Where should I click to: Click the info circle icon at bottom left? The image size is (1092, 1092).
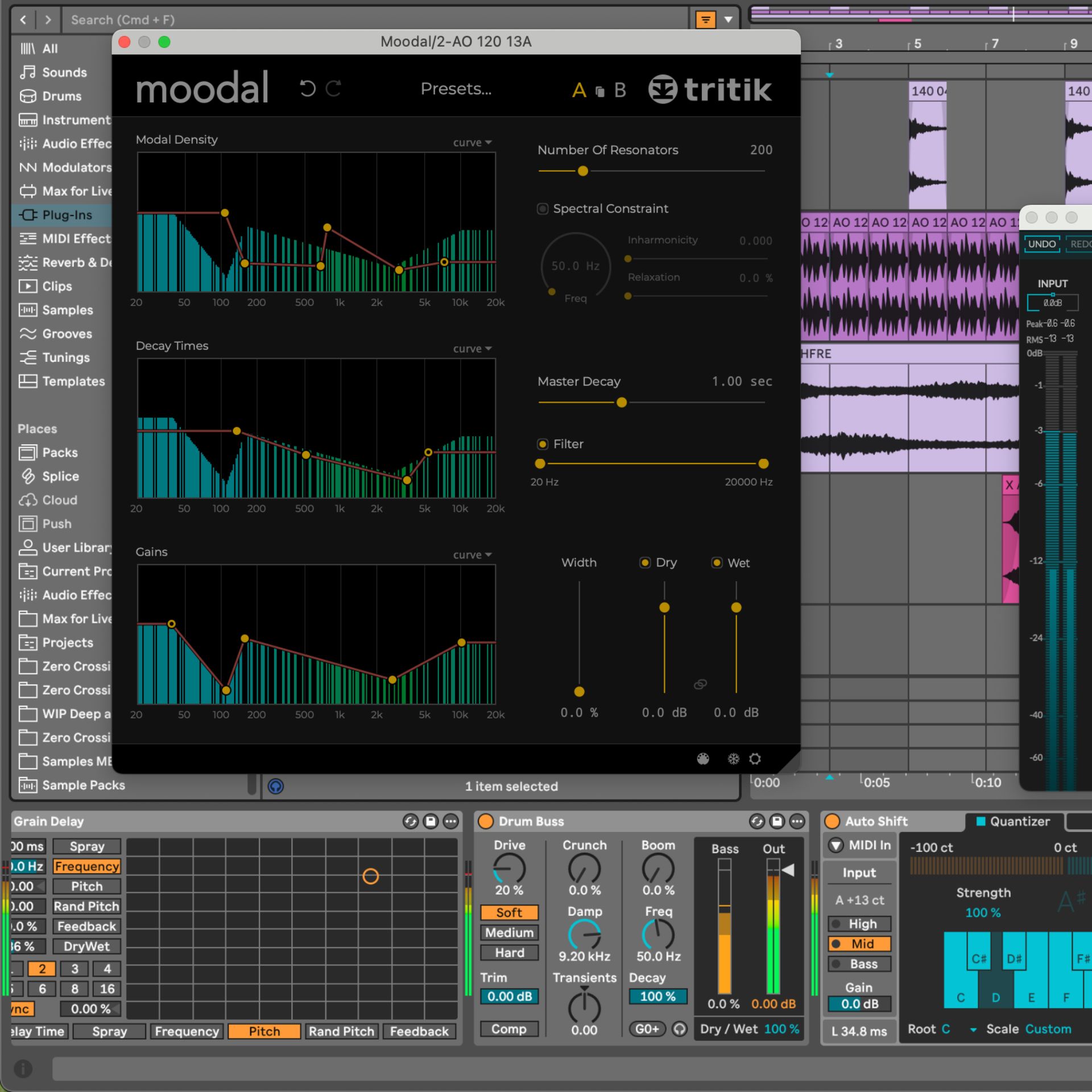[x=23, y=1069]
